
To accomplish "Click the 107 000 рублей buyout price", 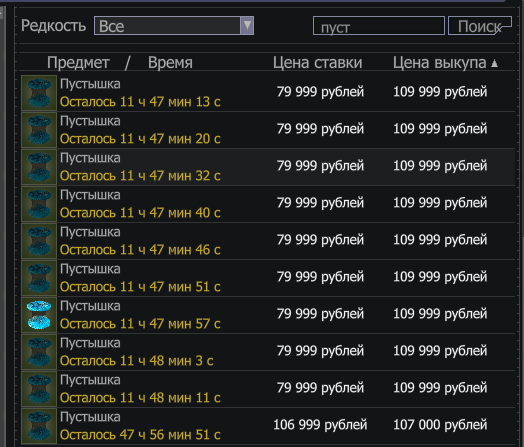I will pos(440,425).
